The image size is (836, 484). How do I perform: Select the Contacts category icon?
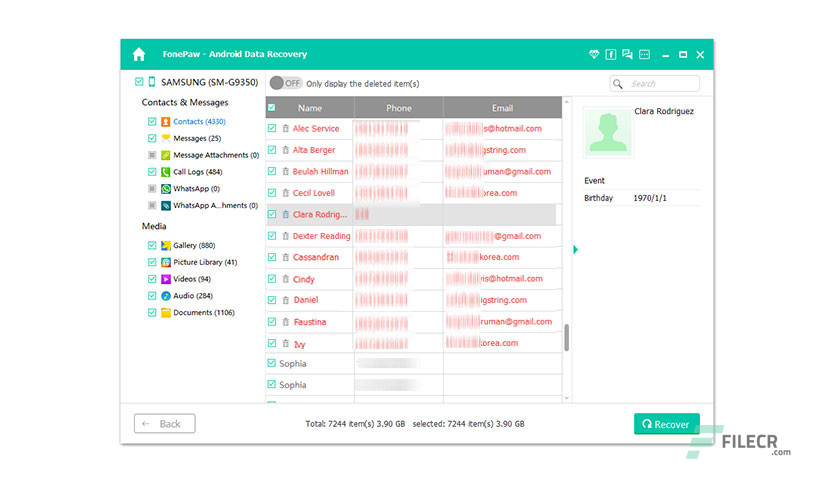click(x=166, y=122)
